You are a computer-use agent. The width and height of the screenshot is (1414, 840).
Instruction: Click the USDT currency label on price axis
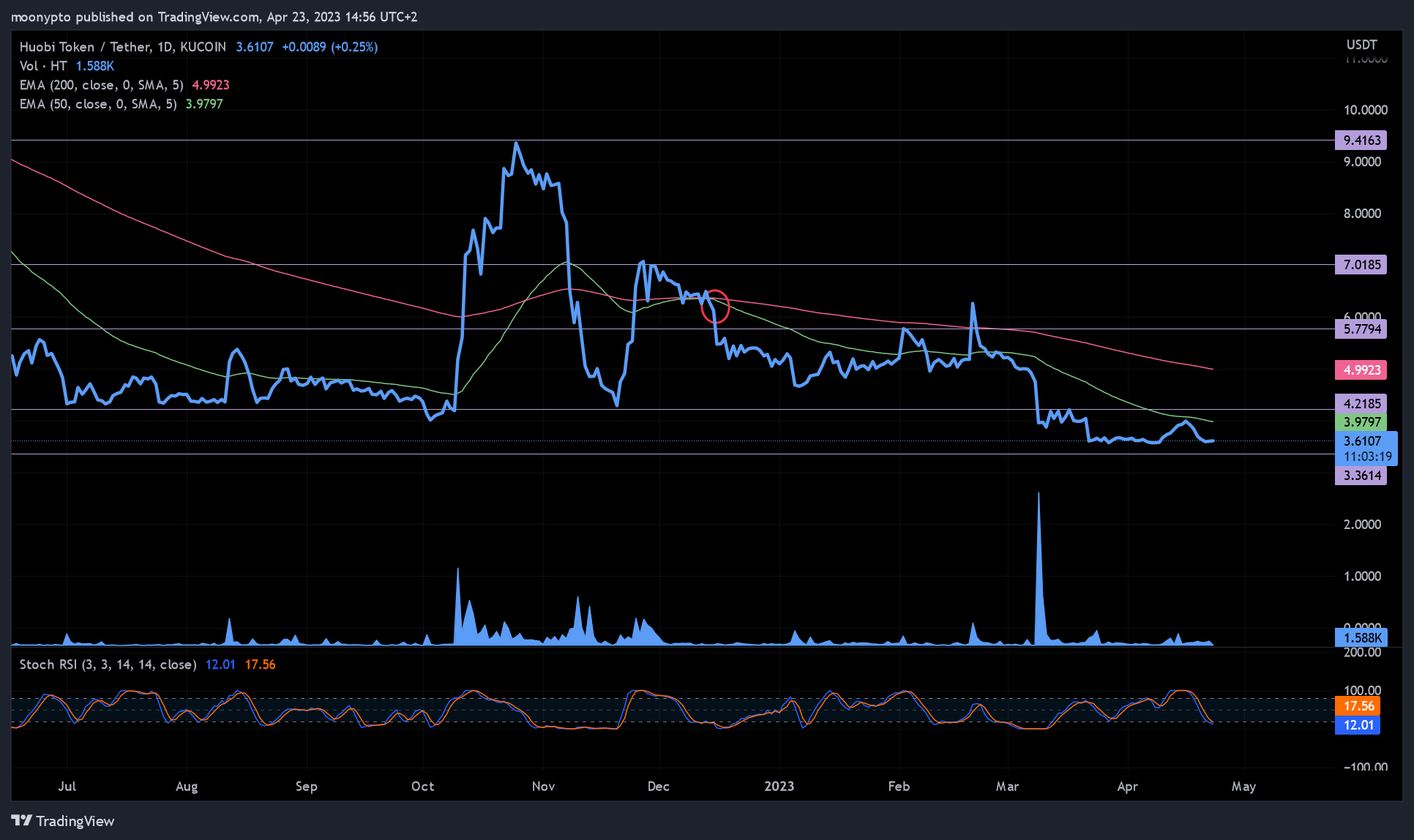click(1361, 45)
